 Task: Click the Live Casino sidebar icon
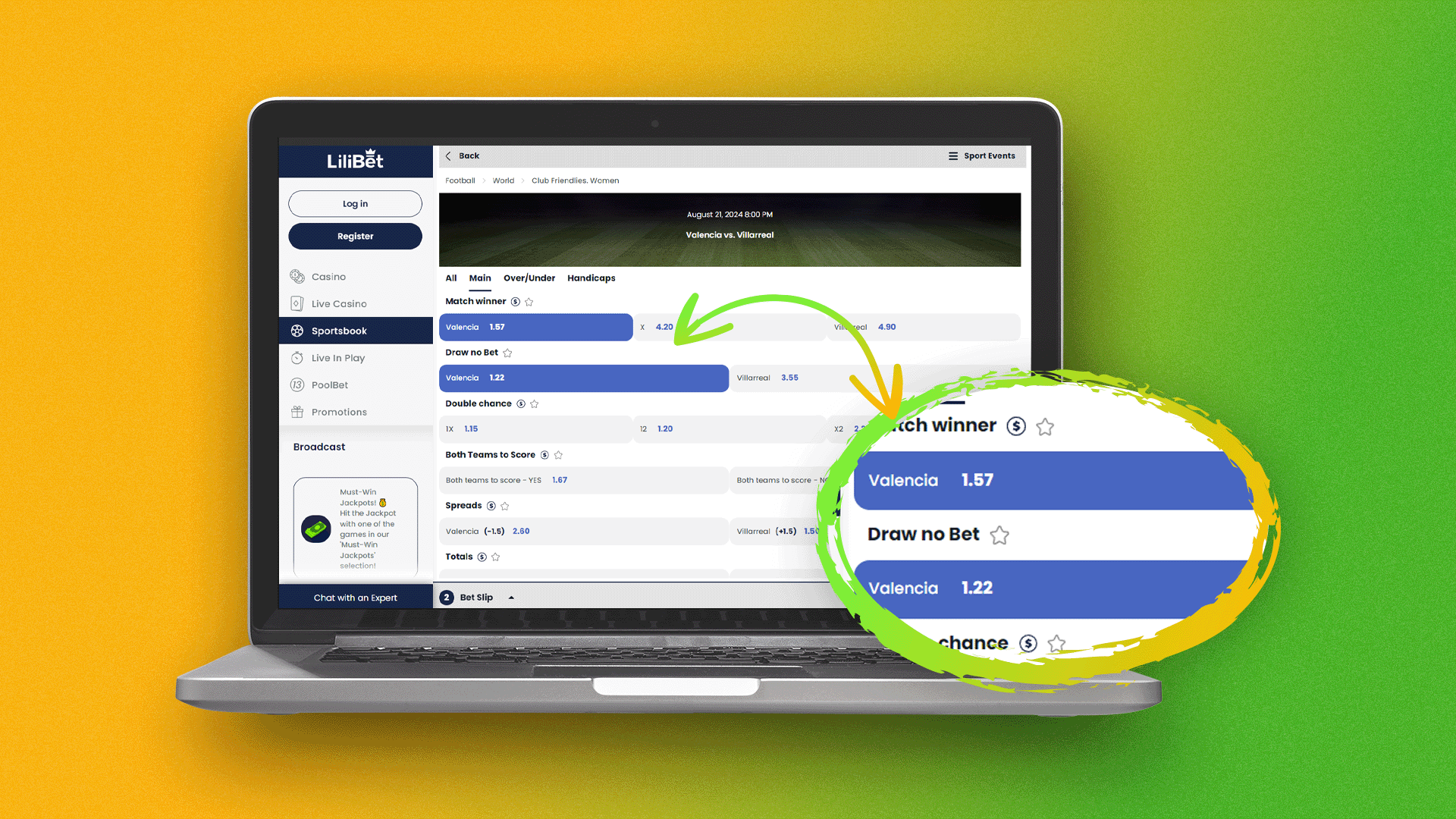pos(298,303)
